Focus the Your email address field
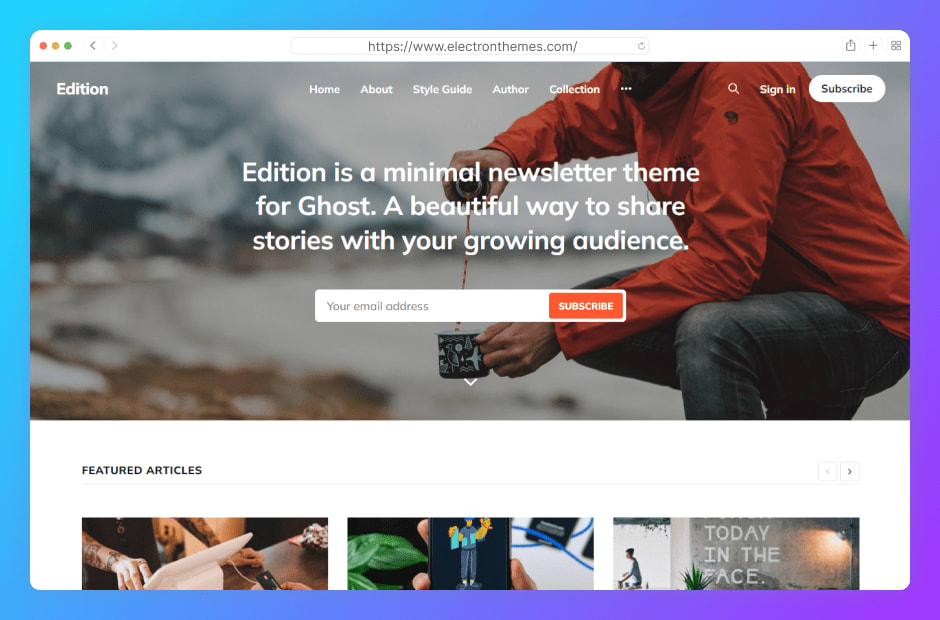940x620 pixels. pos(432,306)
